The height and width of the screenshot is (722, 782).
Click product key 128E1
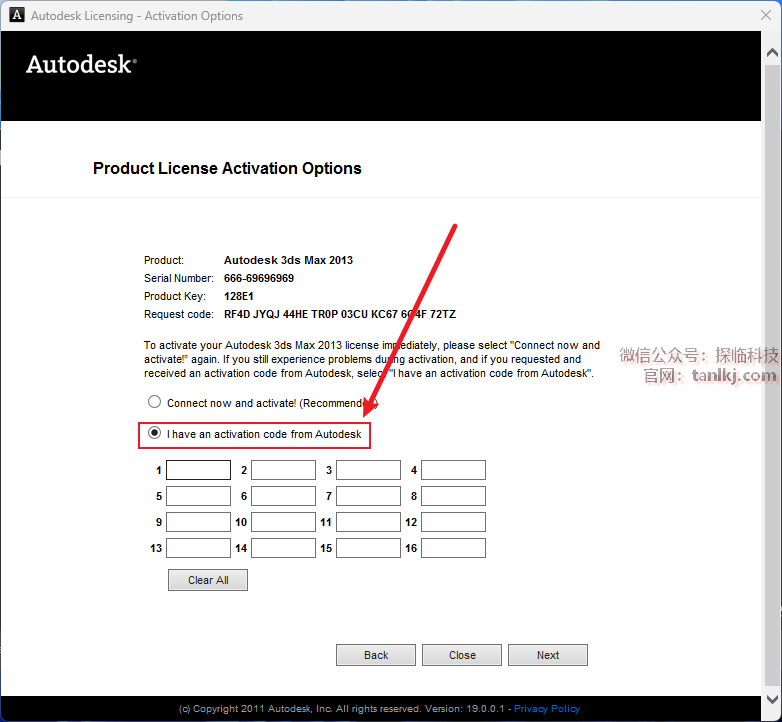click(238, 296)
